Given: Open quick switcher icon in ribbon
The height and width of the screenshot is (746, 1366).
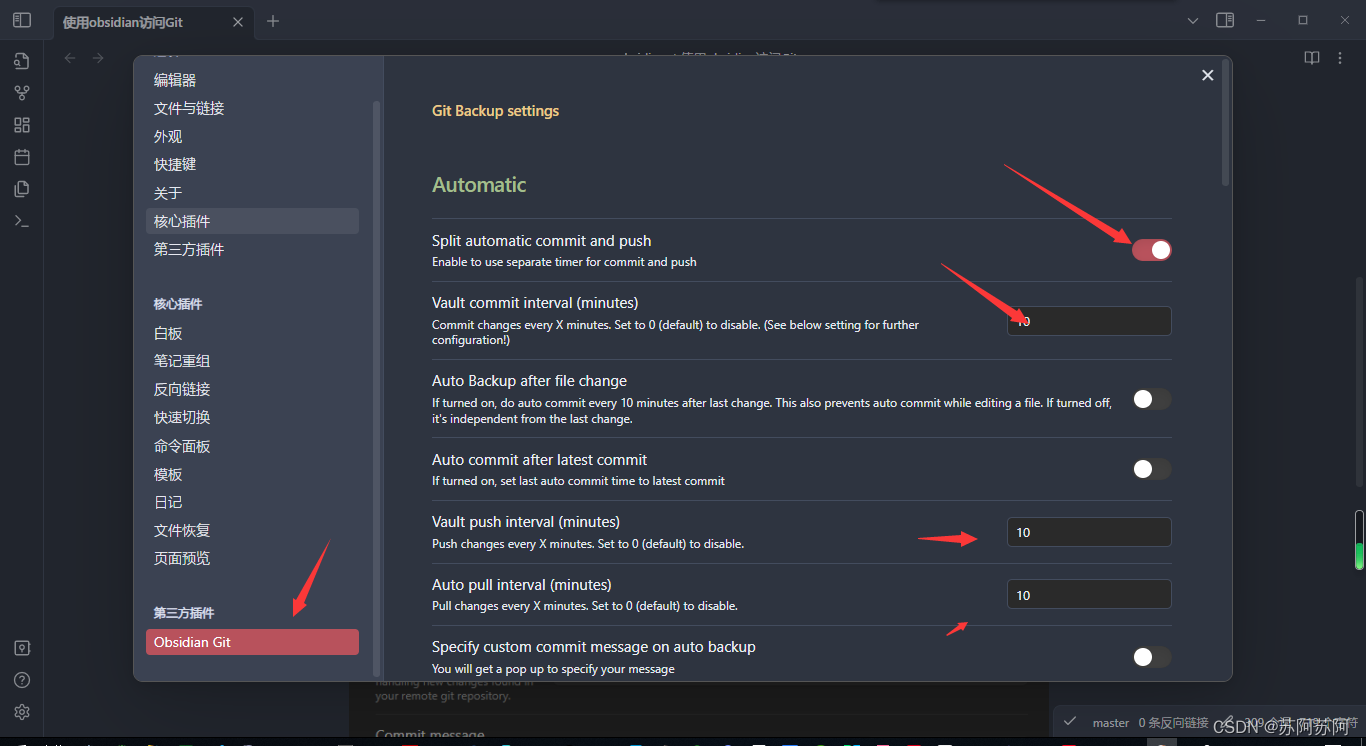Looking at the screenshot, I should [22, 61].
